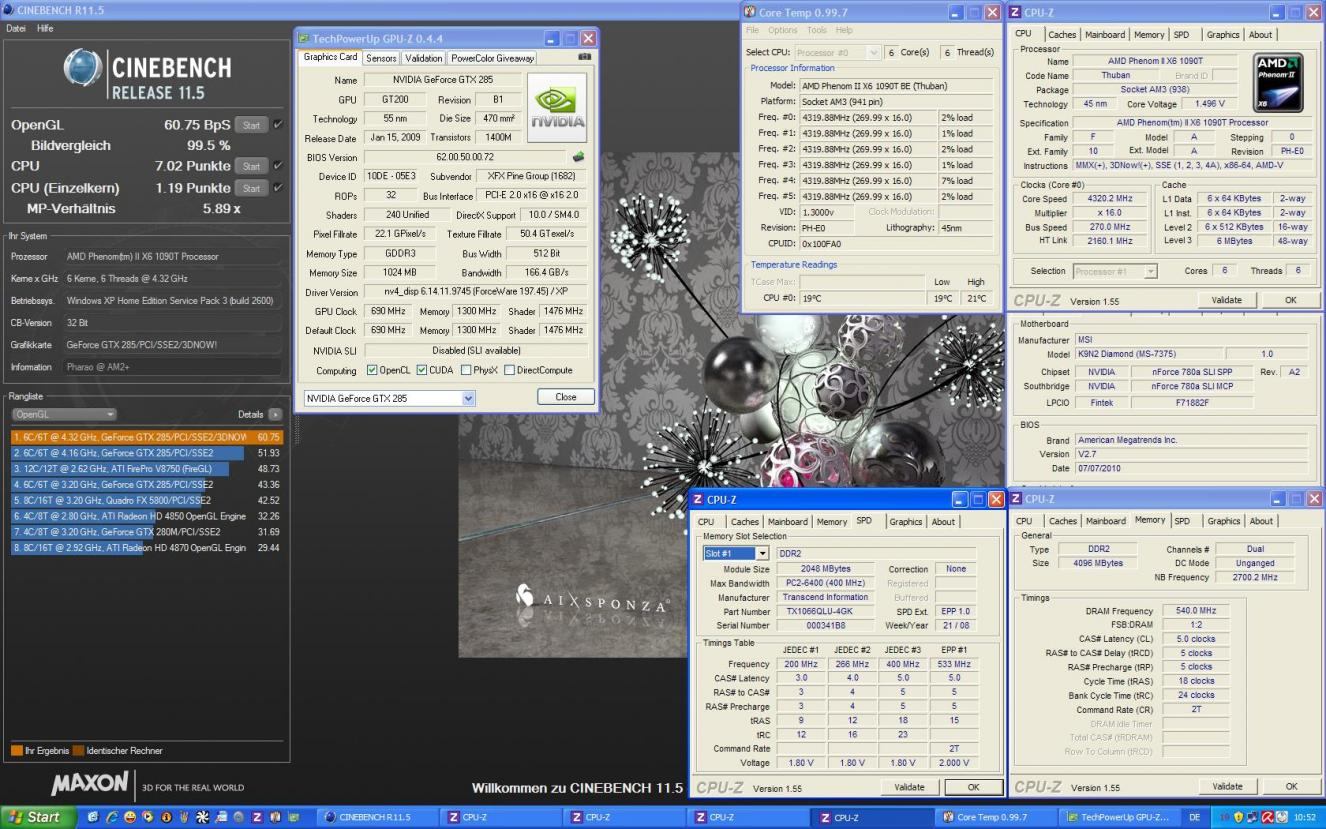Open the Validation tab in GPU-Z

423,58
